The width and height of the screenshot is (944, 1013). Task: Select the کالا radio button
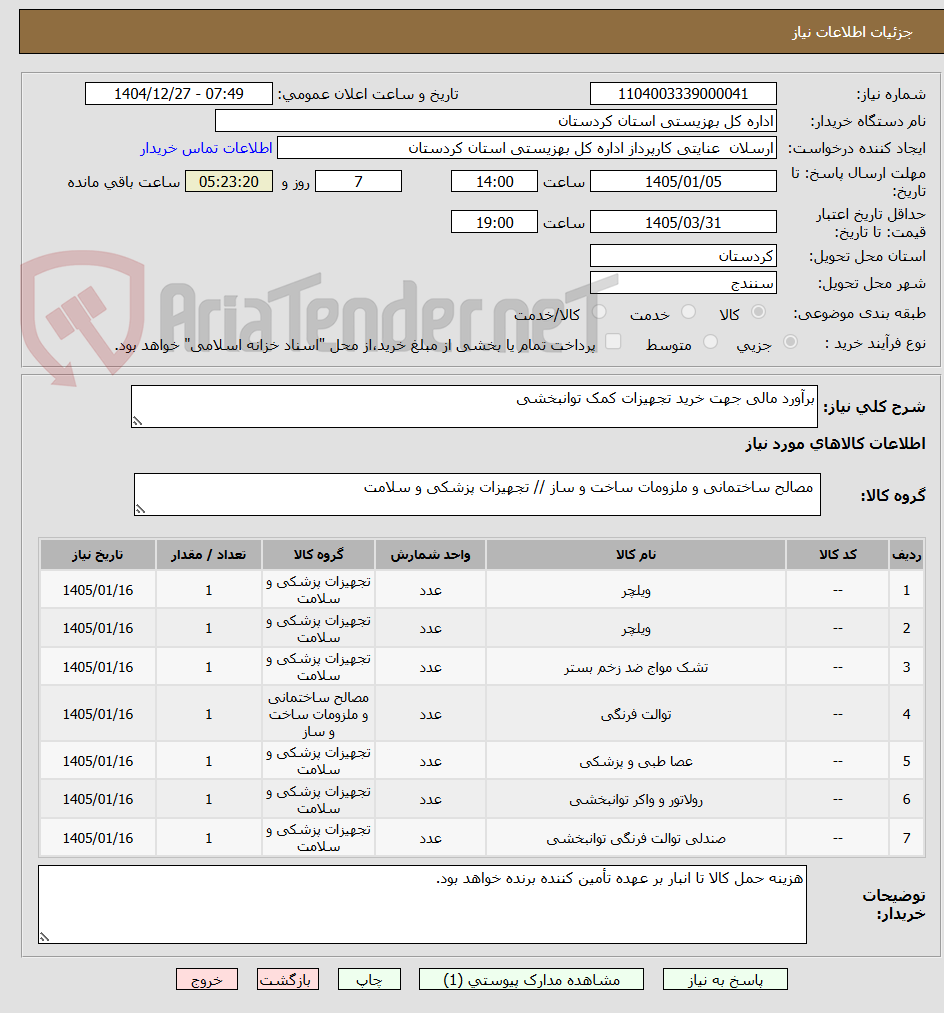(759, 313)
